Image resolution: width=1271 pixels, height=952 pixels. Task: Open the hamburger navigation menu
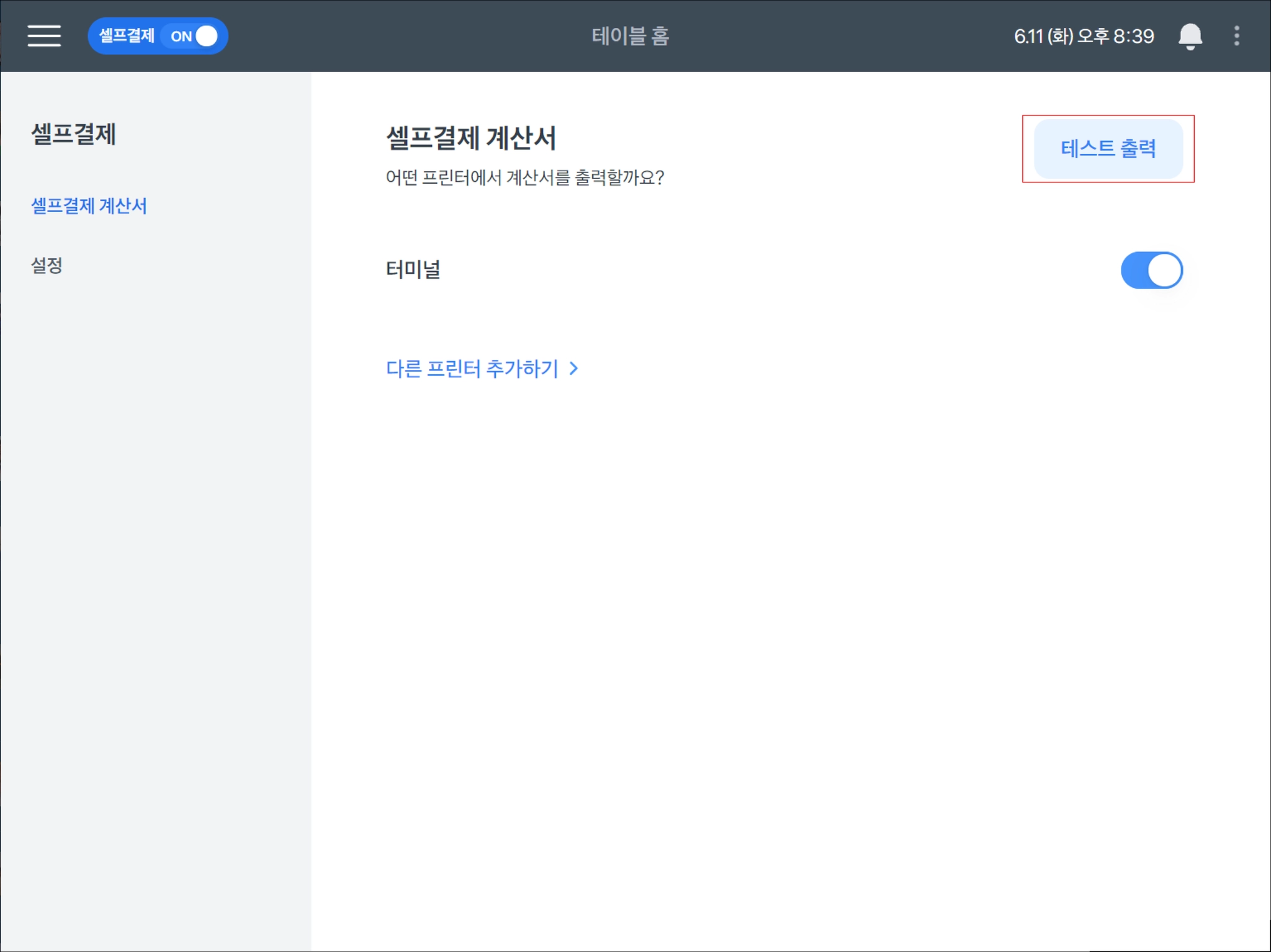(44, 36)
